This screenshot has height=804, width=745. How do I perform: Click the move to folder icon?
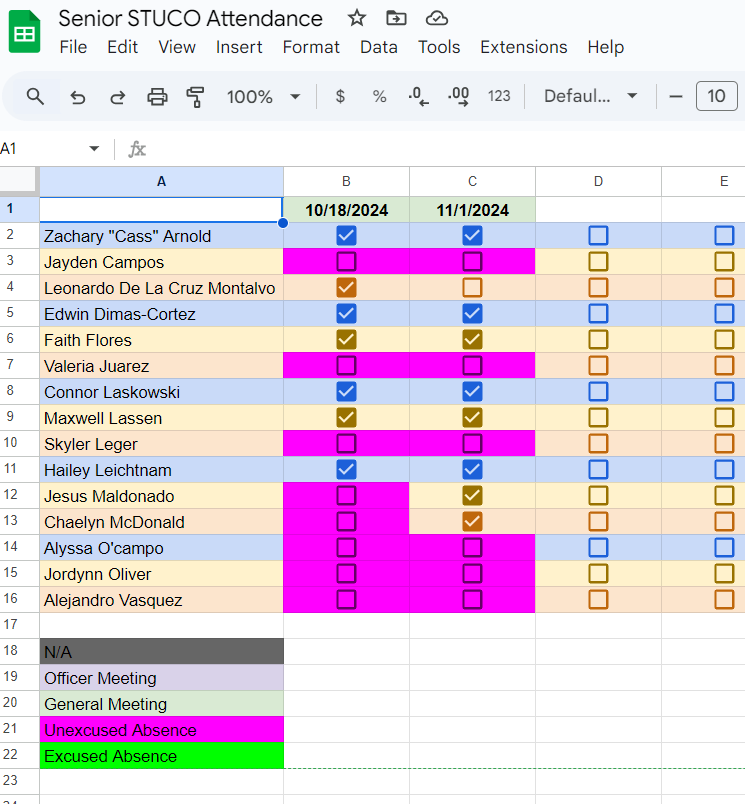[396, 18]
